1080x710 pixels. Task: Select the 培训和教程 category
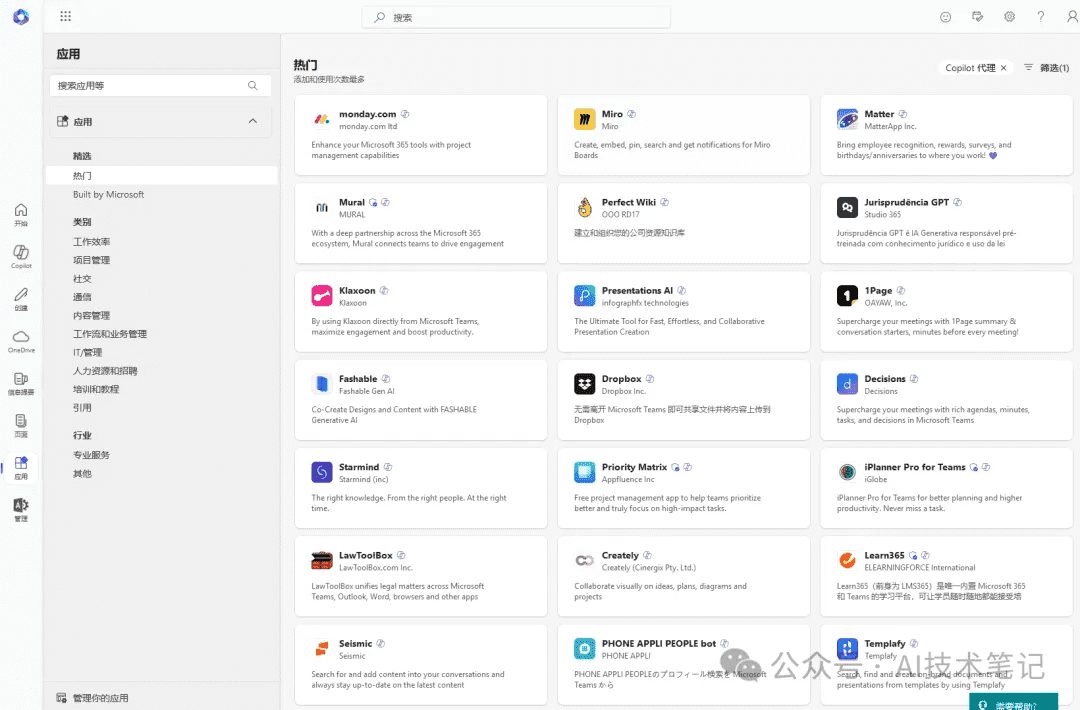96,389
